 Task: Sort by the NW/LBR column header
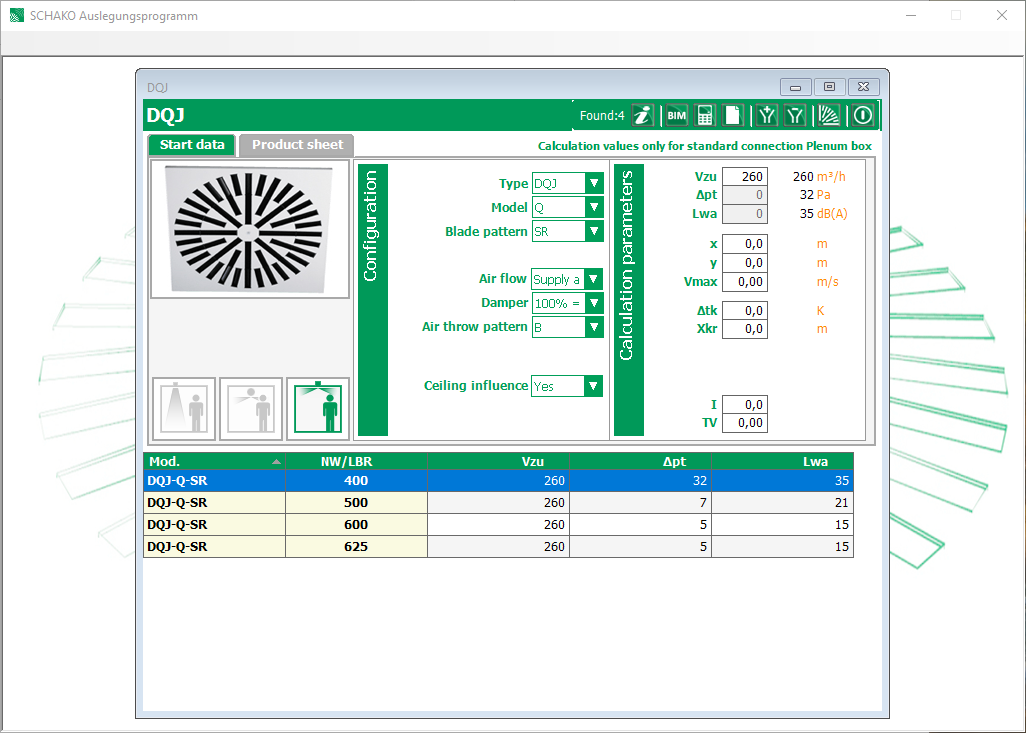click(356, 461)
